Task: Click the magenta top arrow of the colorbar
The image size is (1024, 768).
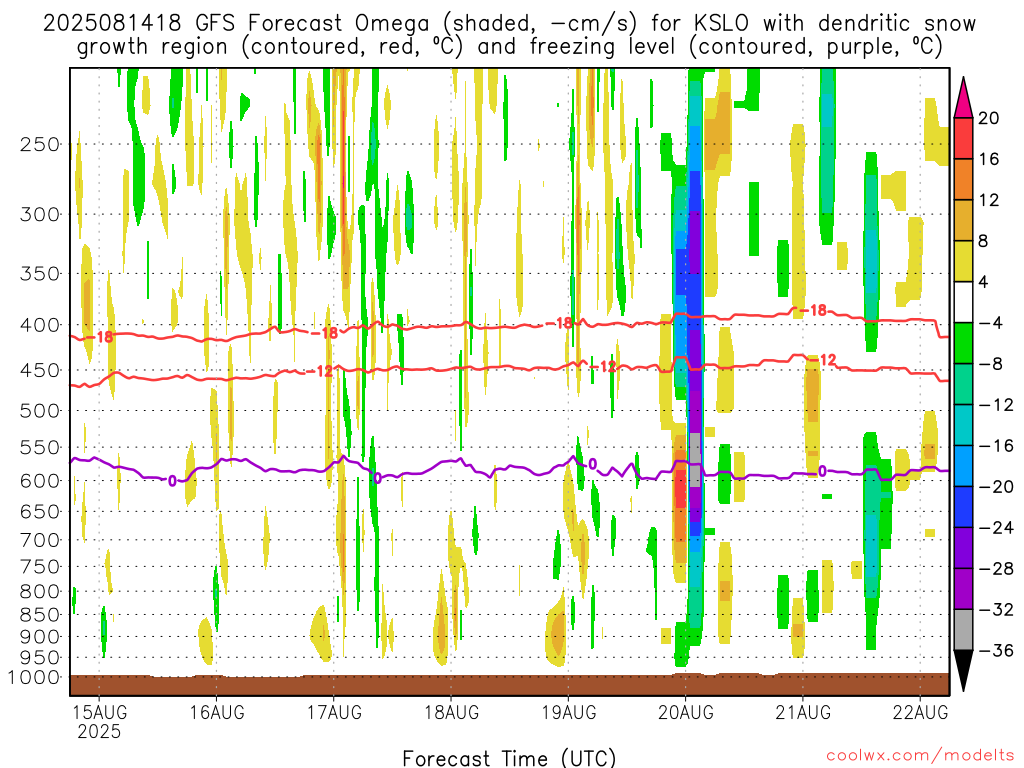Action: tap(963, 98)
